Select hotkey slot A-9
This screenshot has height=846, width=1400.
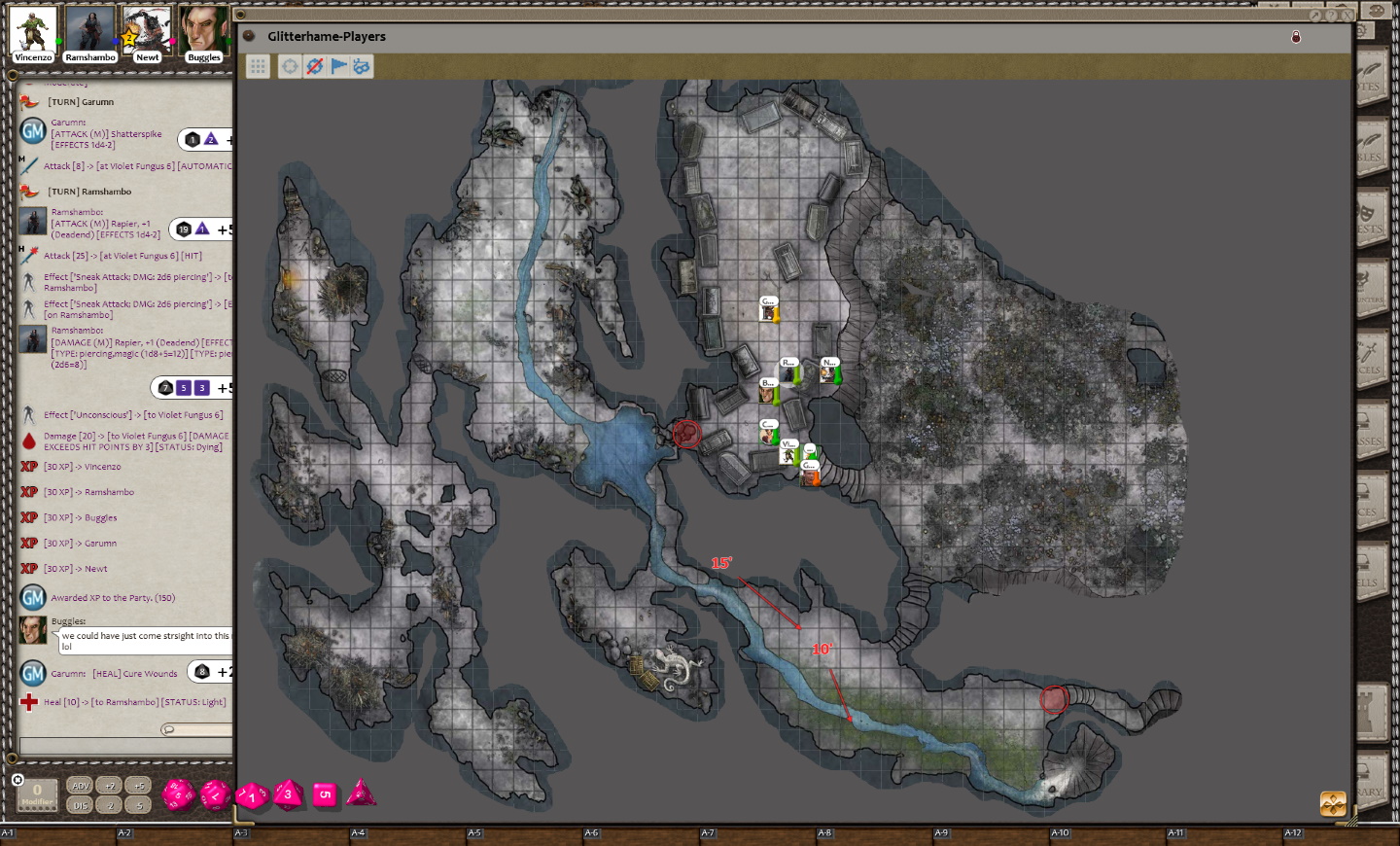[x=991, y=834]
